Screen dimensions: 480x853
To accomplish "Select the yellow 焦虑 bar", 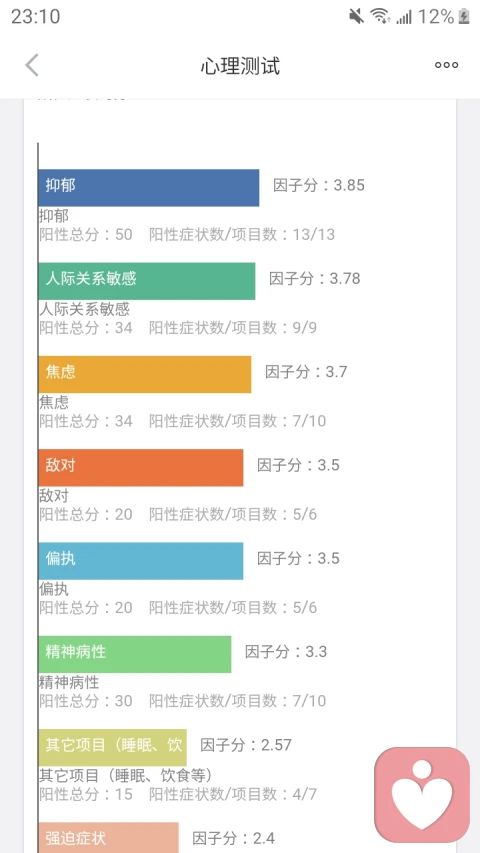I will [x=145, y=374].
